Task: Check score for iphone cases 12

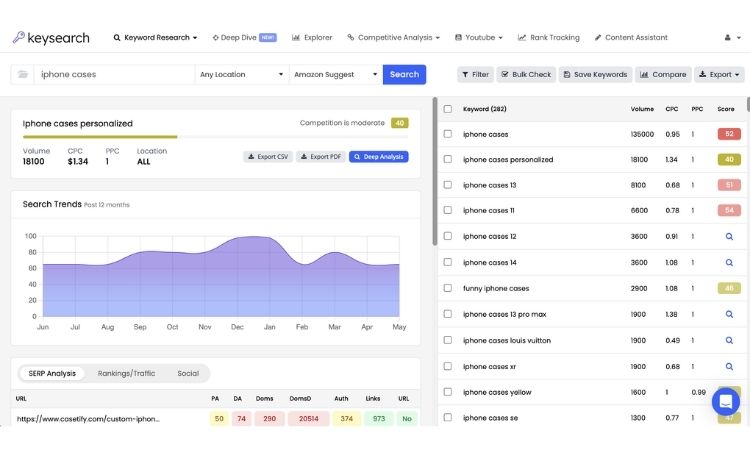Action: [729, 236]
